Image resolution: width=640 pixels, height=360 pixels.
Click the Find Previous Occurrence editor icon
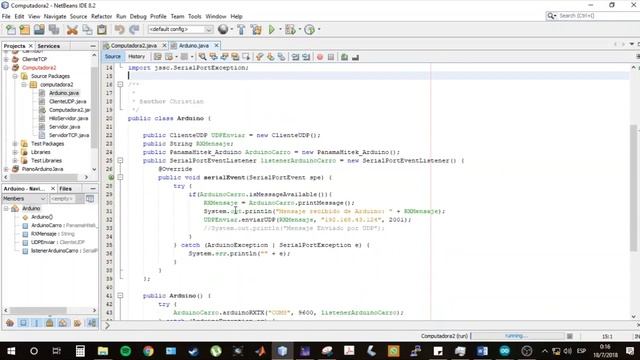point(213,57)
